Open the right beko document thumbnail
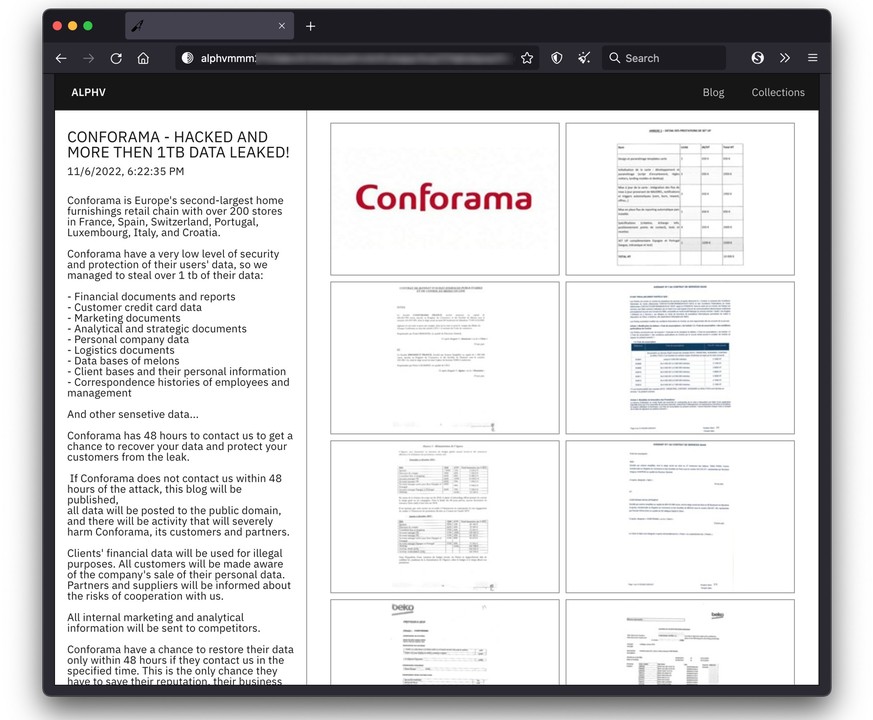This screenshot has height=720, width=873. point(680,642)
